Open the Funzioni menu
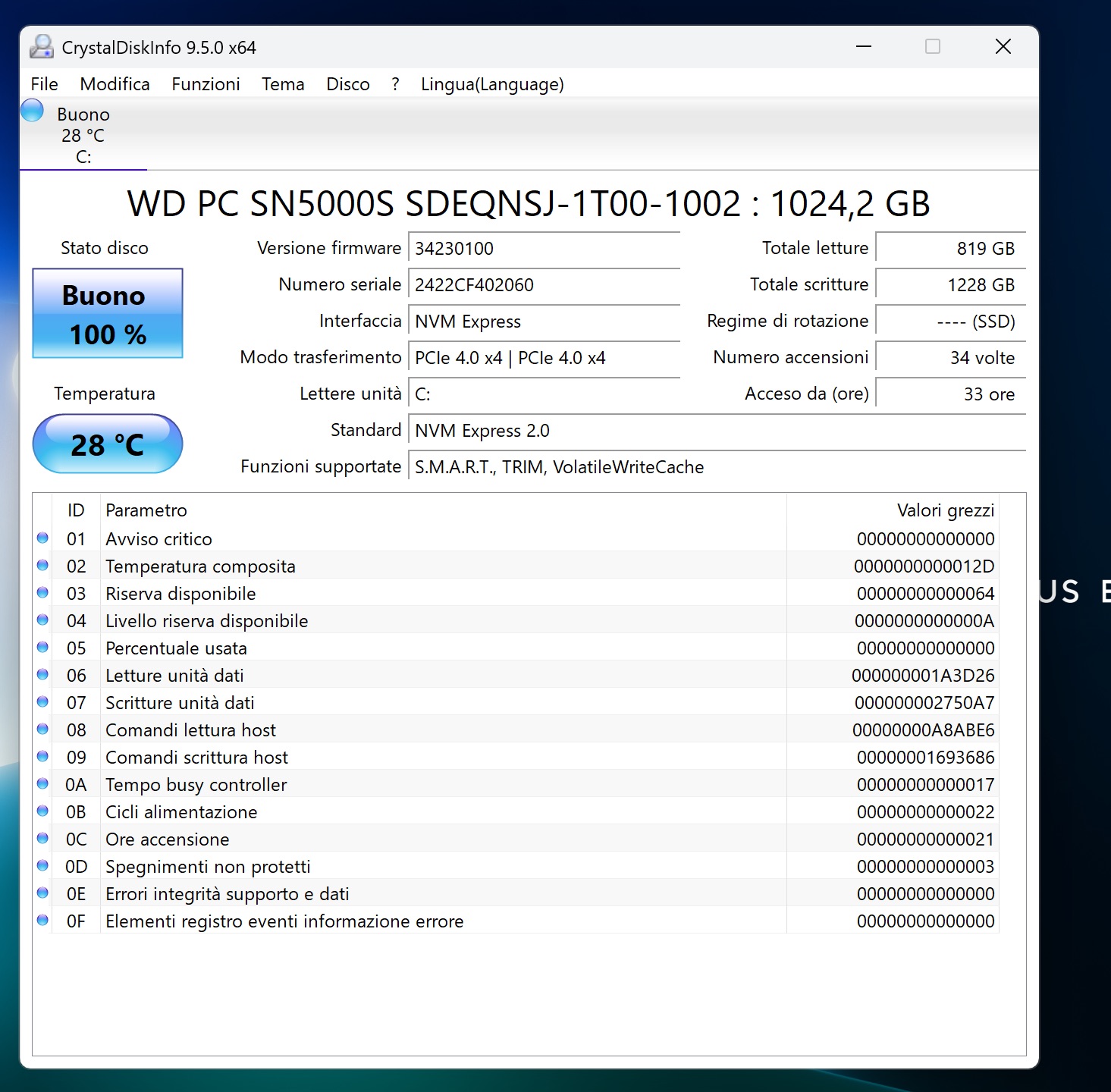 tap(206, 84)
